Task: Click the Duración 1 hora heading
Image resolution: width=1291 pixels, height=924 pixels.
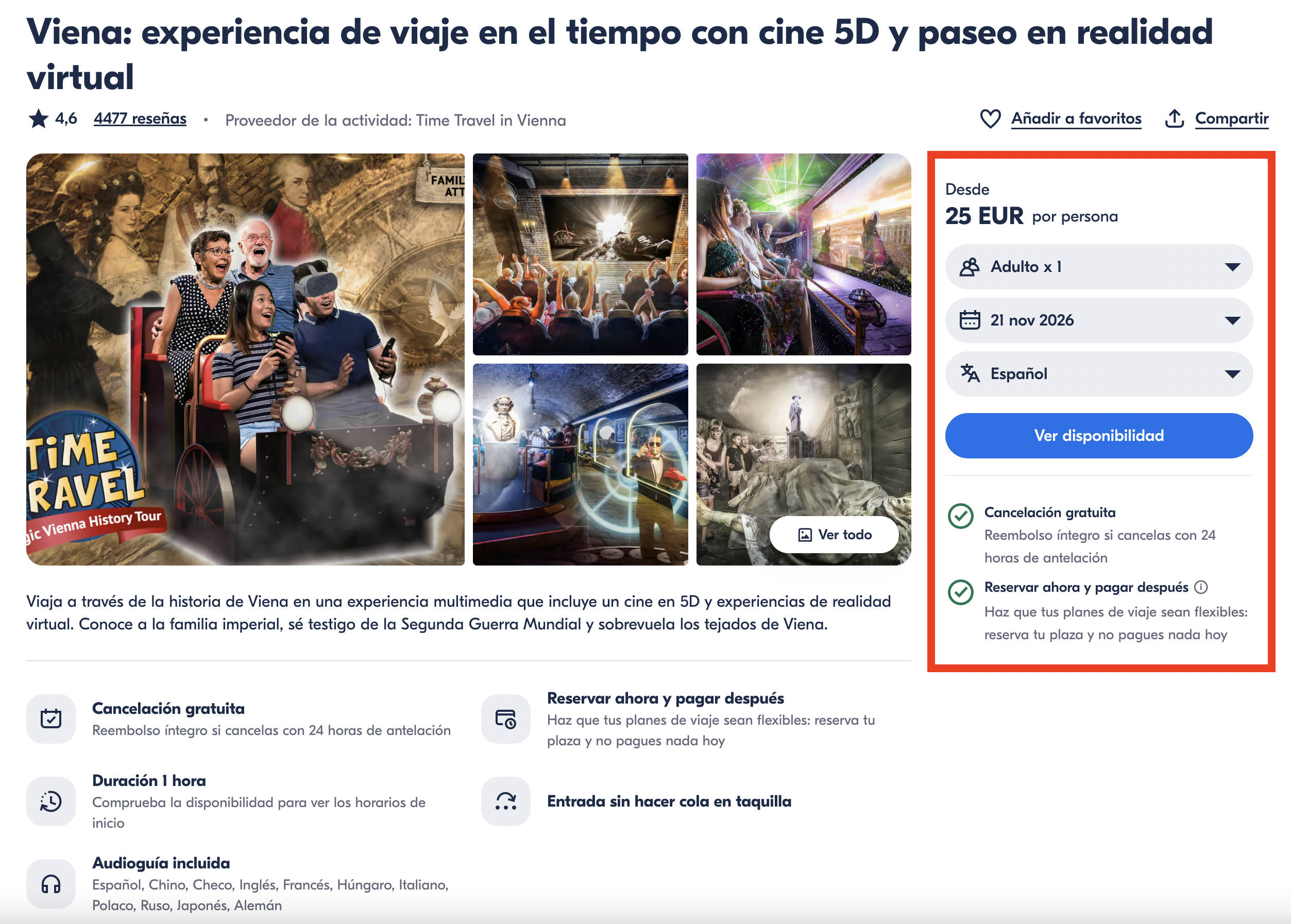Action: pyautogui.click(x=149, y=781)
